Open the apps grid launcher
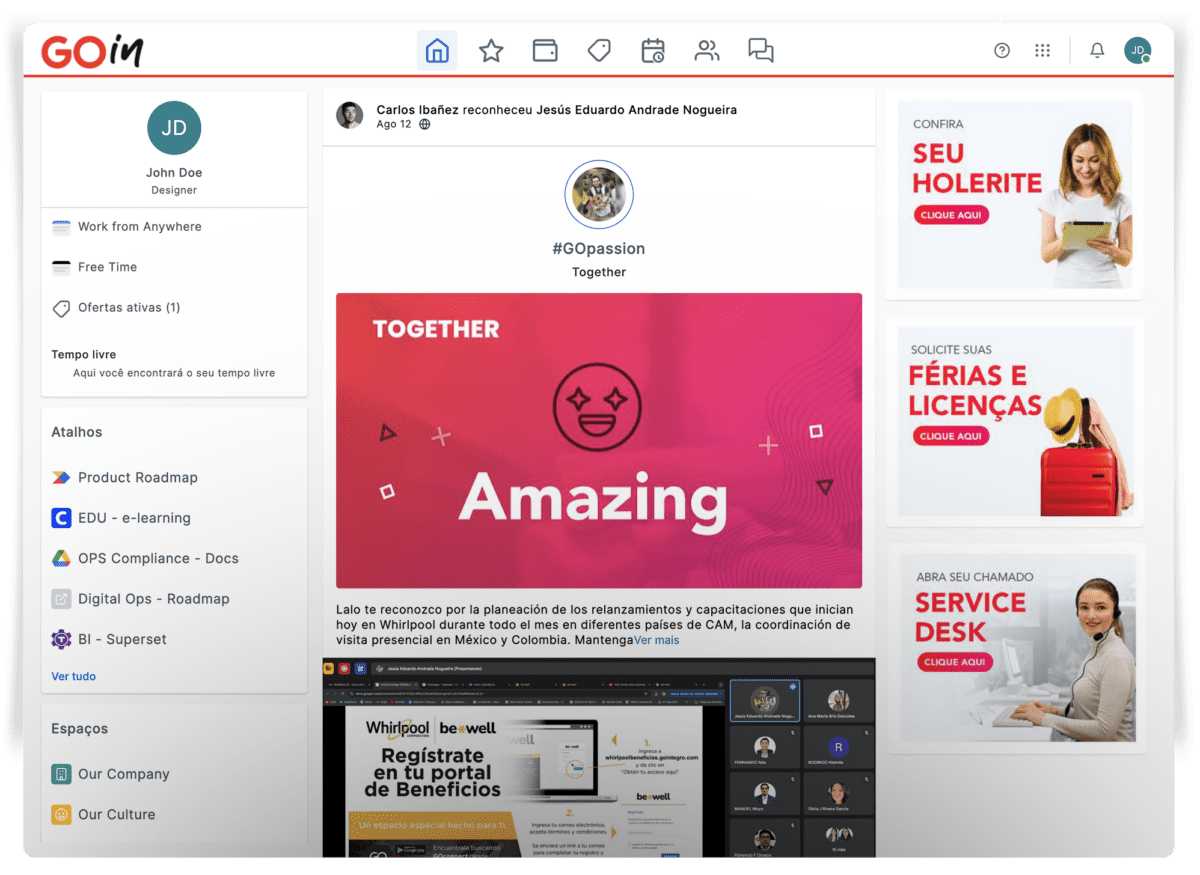This screenshot has height=875, width=1200. (1042, 51)
